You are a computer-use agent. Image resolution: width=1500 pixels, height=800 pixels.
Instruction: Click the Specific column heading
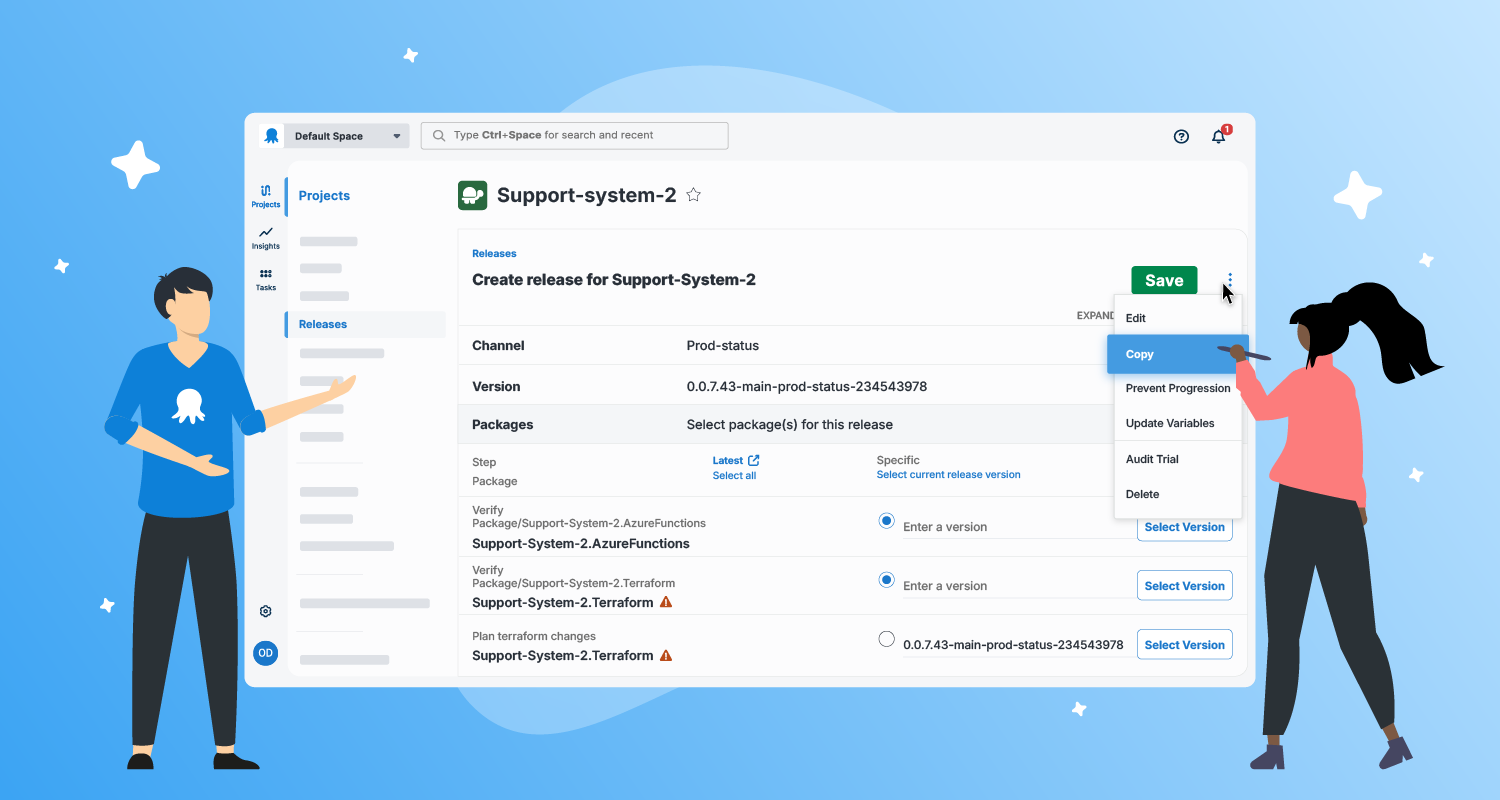click(898, 461)
